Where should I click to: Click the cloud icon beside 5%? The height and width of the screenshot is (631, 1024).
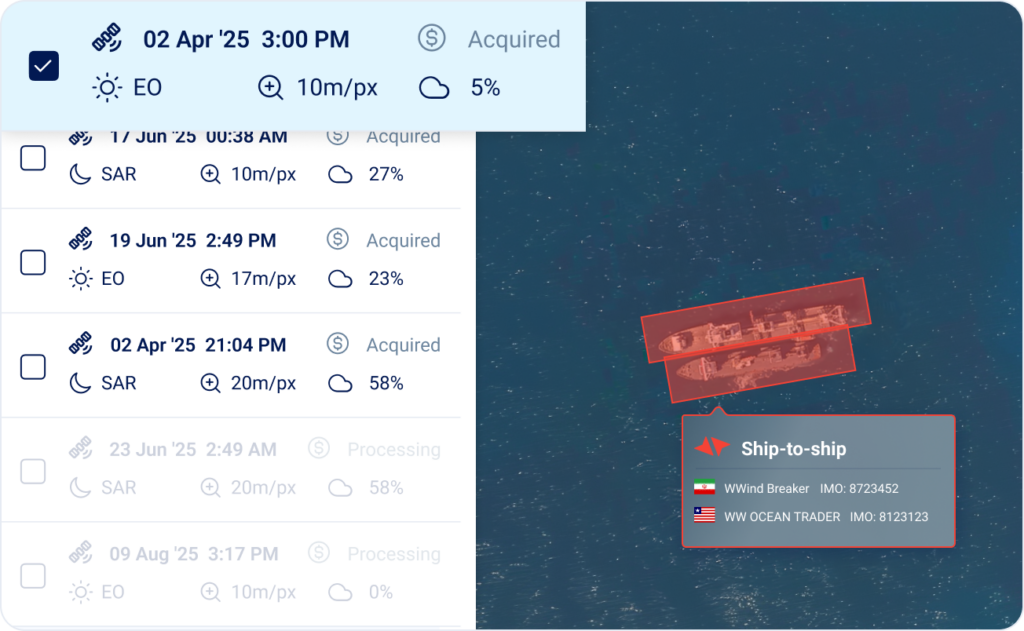(433, 88)
